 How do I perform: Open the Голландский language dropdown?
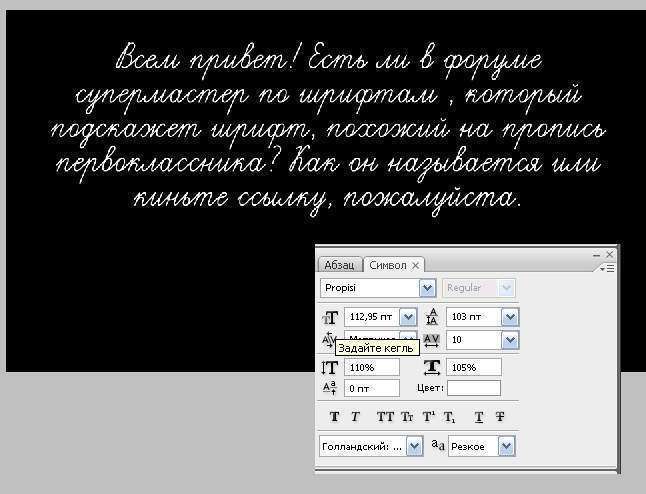click(414, 446)
